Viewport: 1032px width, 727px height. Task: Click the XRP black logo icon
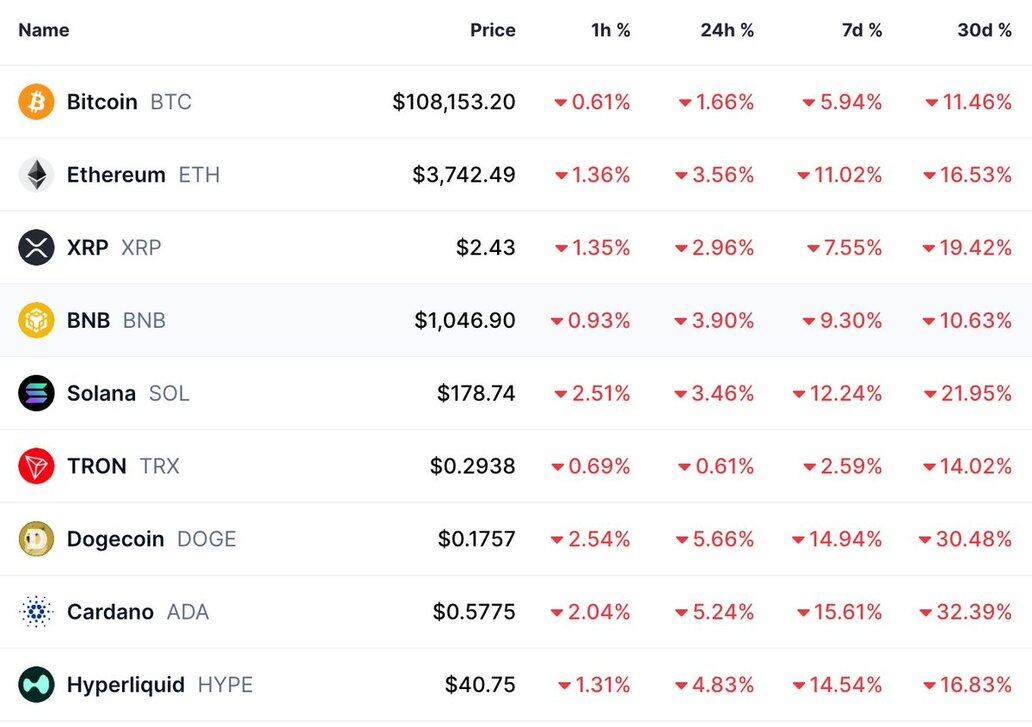(x=36, y=248)
